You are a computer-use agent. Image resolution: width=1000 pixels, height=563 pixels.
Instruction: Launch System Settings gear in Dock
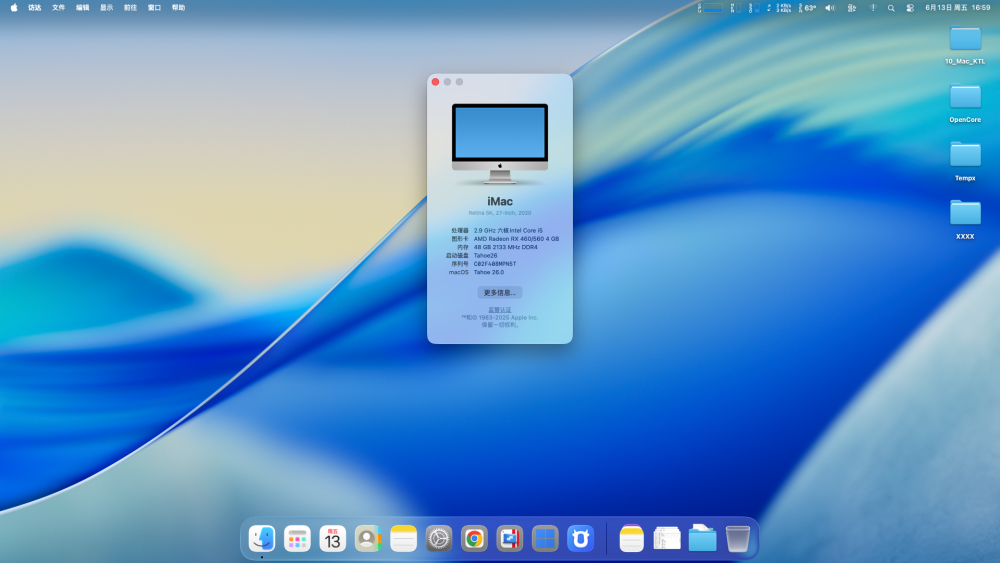point(439,539)
